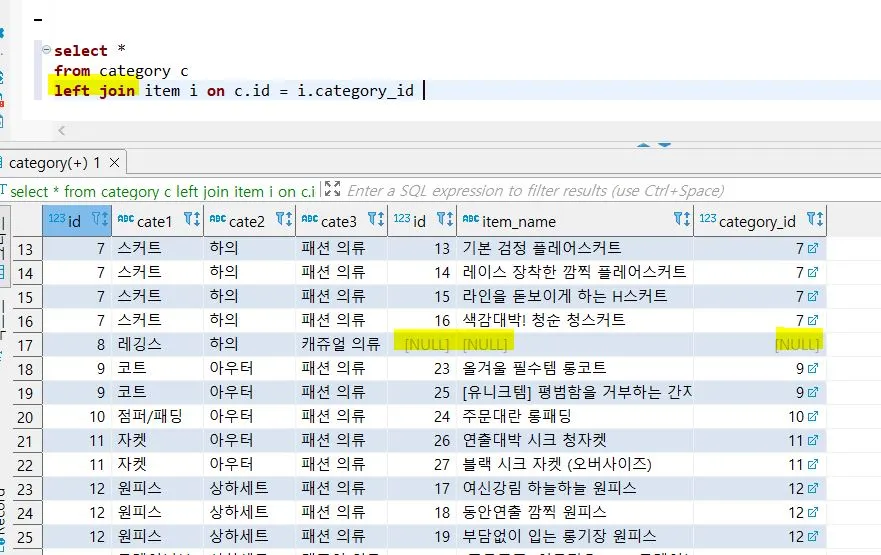881x555 pixels.
Task: Click NULL category_id cell in row 17
Action: point(760,344)
